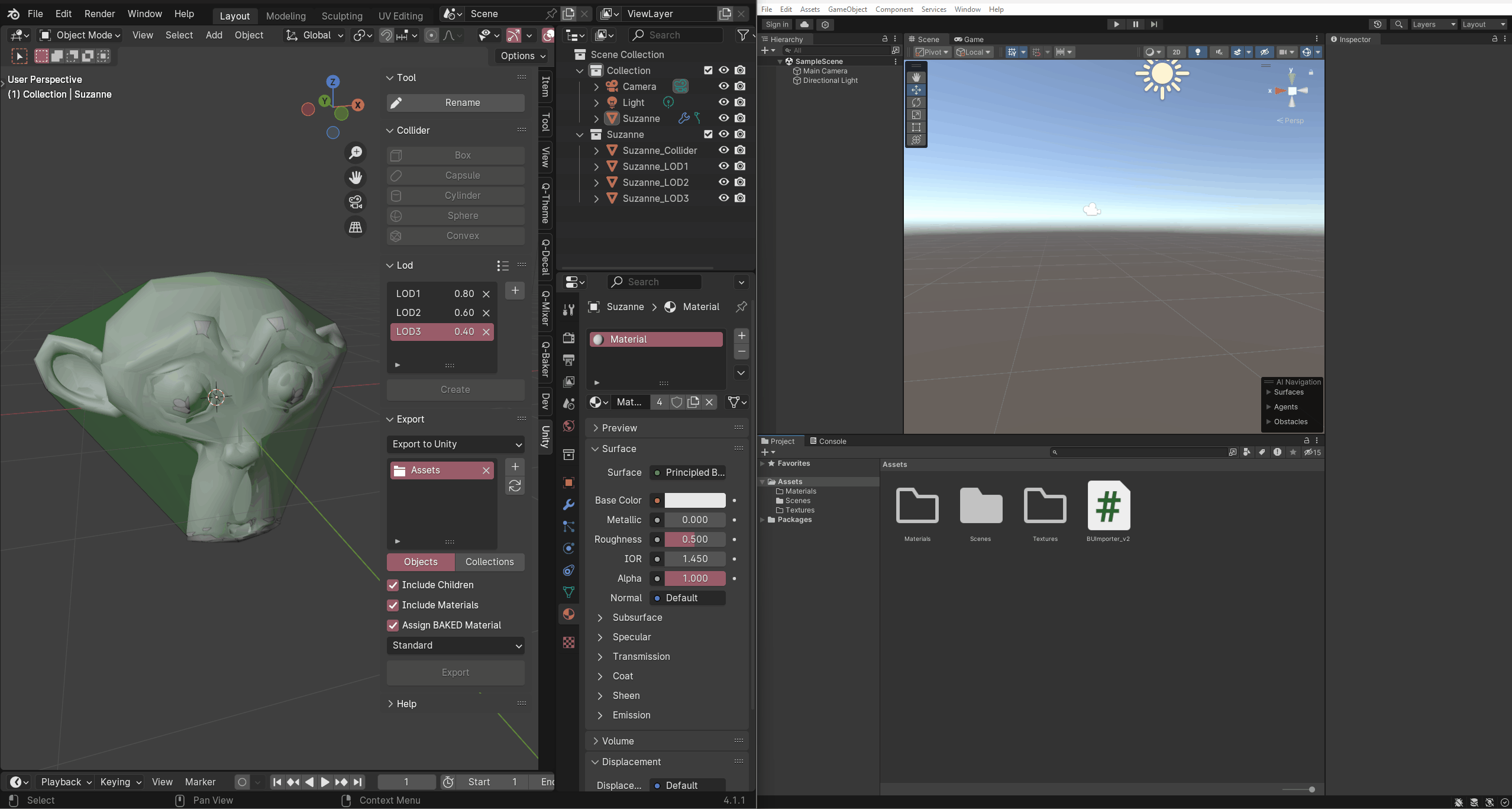Activate Unity's Hand pan tool
Image resolution: width=1512 pixels, height=809 pixels.
click(x=916, y=77)
